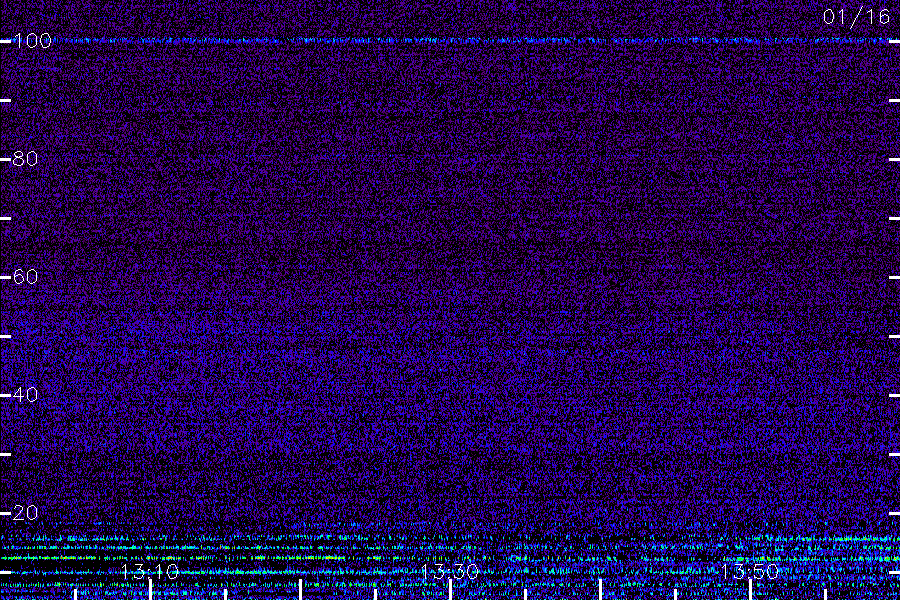
Task: Click the 60 frequency axis label
Action: point(25,277)
